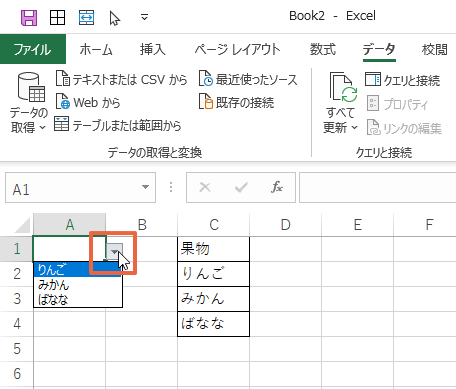Click the formula bar resize dots handle
This screenshot has width=456, height=389.
[x=171, y=187]
